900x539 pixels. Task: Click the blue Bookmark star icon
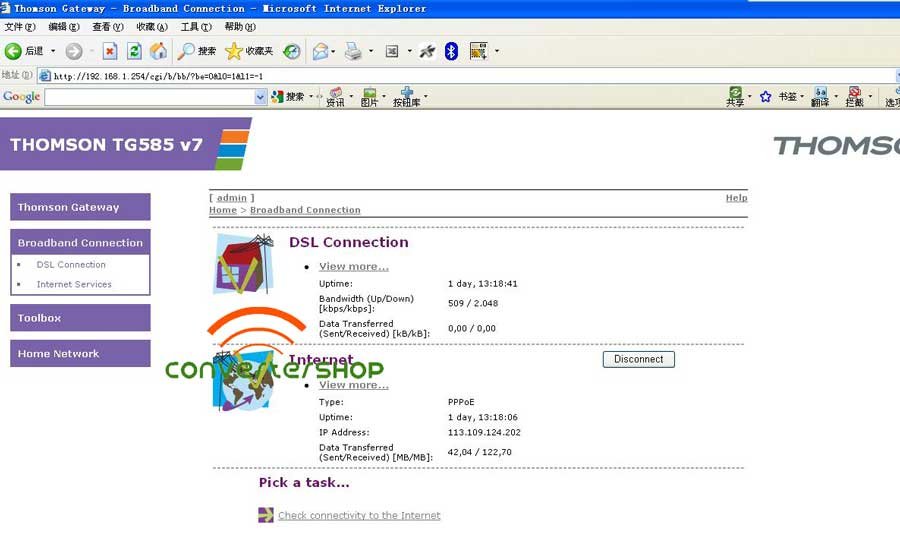click(765, 97)
